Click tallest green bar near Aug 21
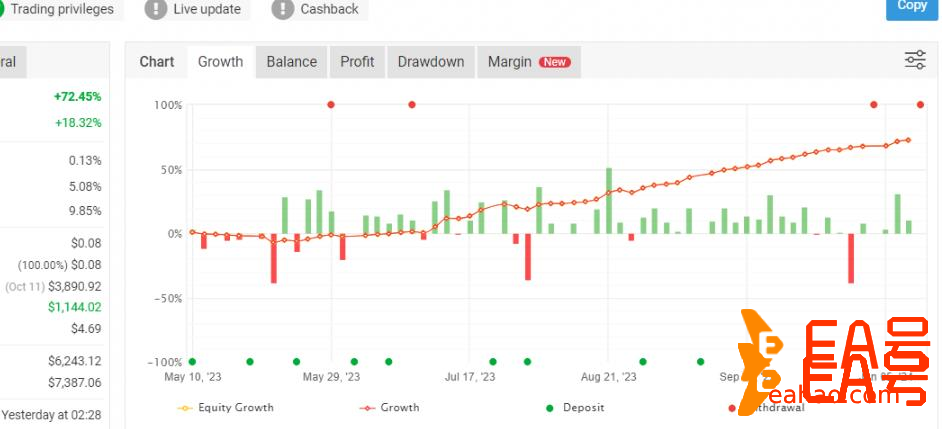This screenshot has width=942, height=429. pyautogui.click(x=608, y=200)
